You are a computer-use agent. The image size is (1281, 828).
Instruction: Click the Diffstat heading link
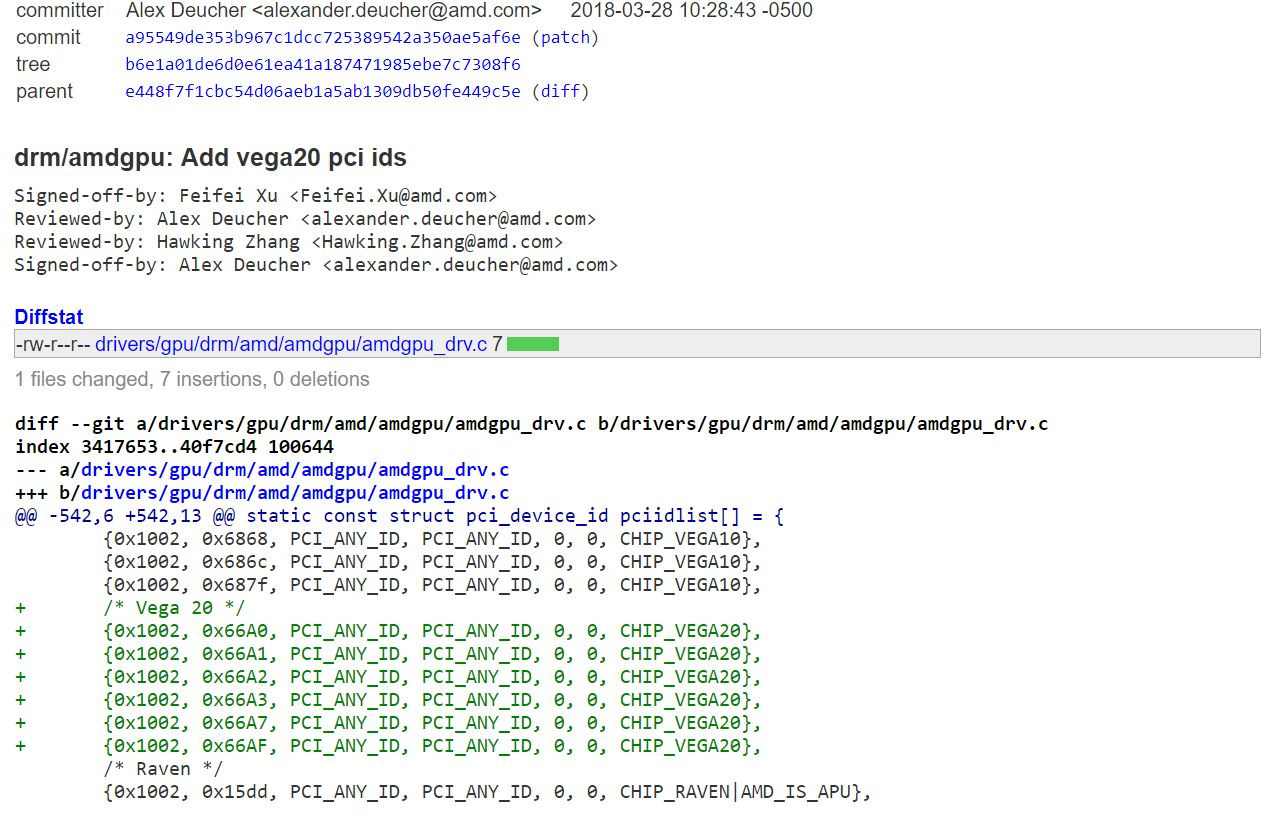(49, 317)
